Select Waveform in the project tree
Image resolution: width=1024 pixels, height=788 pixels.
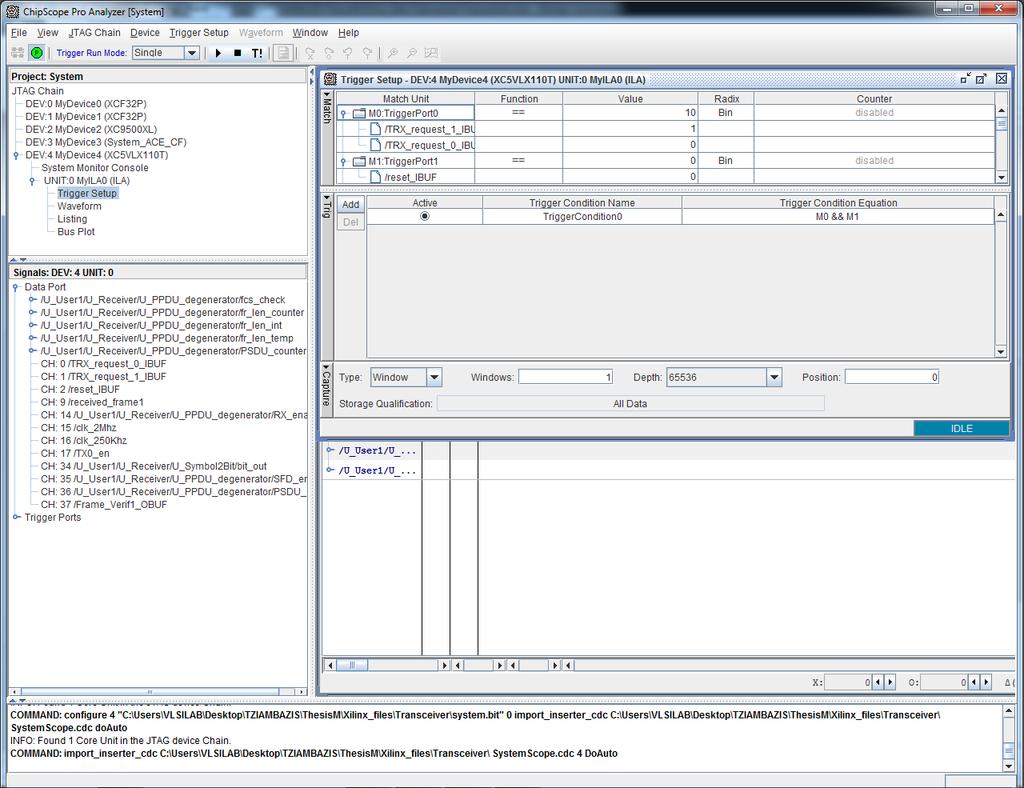(x=79, y=206)
